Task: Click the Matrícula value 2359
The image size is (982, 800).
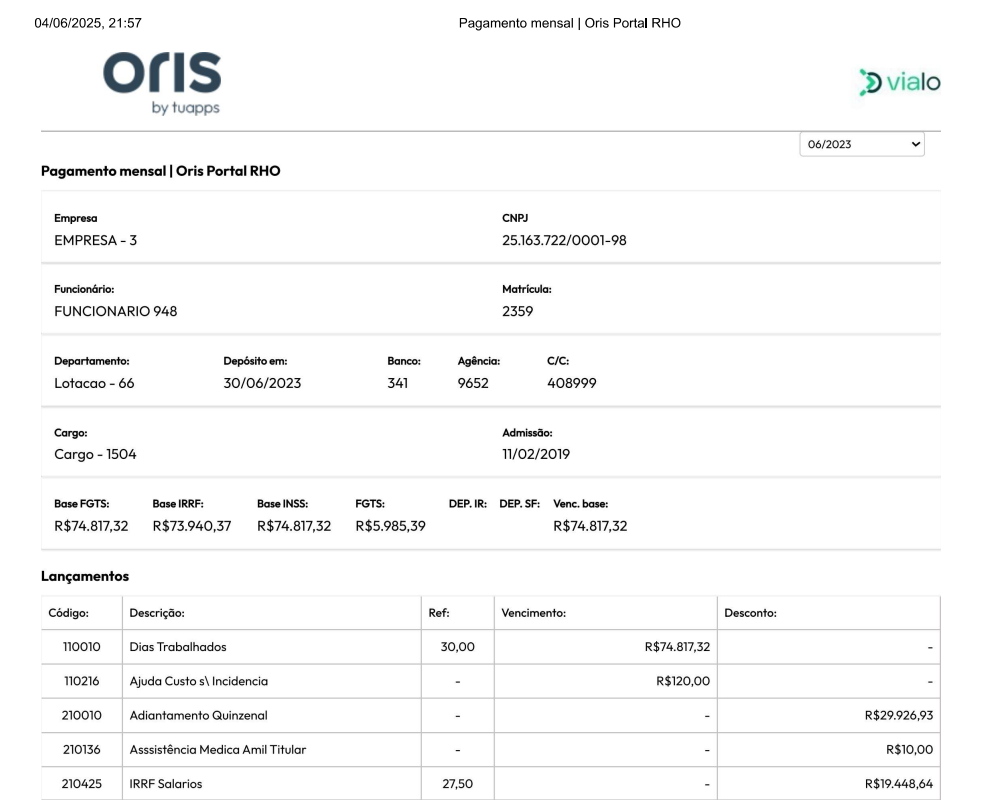Action: 517,311
